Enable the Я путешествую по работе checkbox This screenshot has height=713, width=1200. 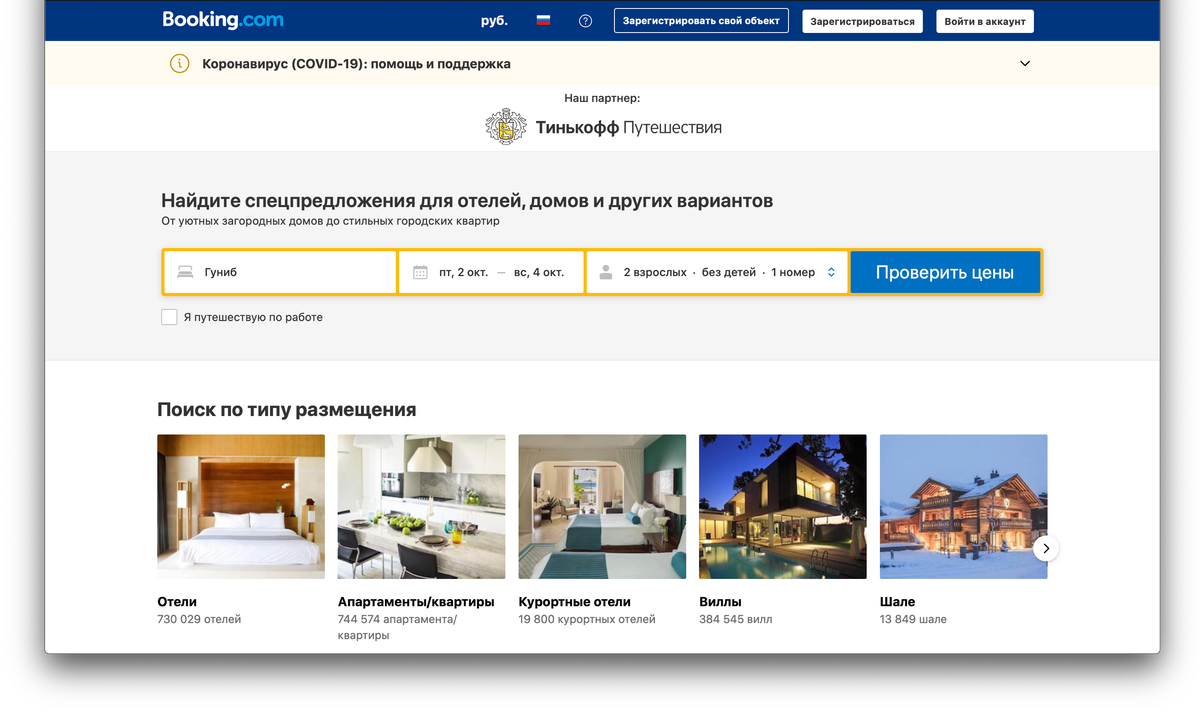point(169,316)
